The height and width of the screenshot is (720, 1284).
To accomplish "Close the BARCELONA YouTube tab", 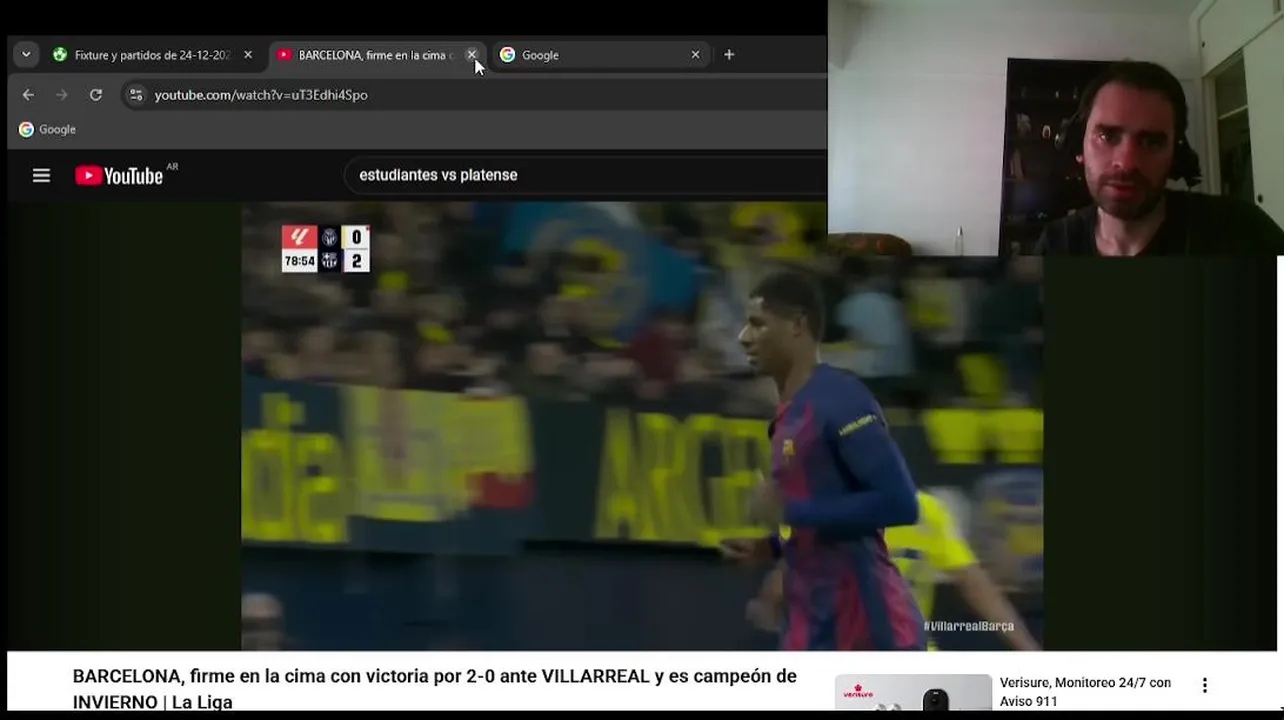I will click(472, 55).
